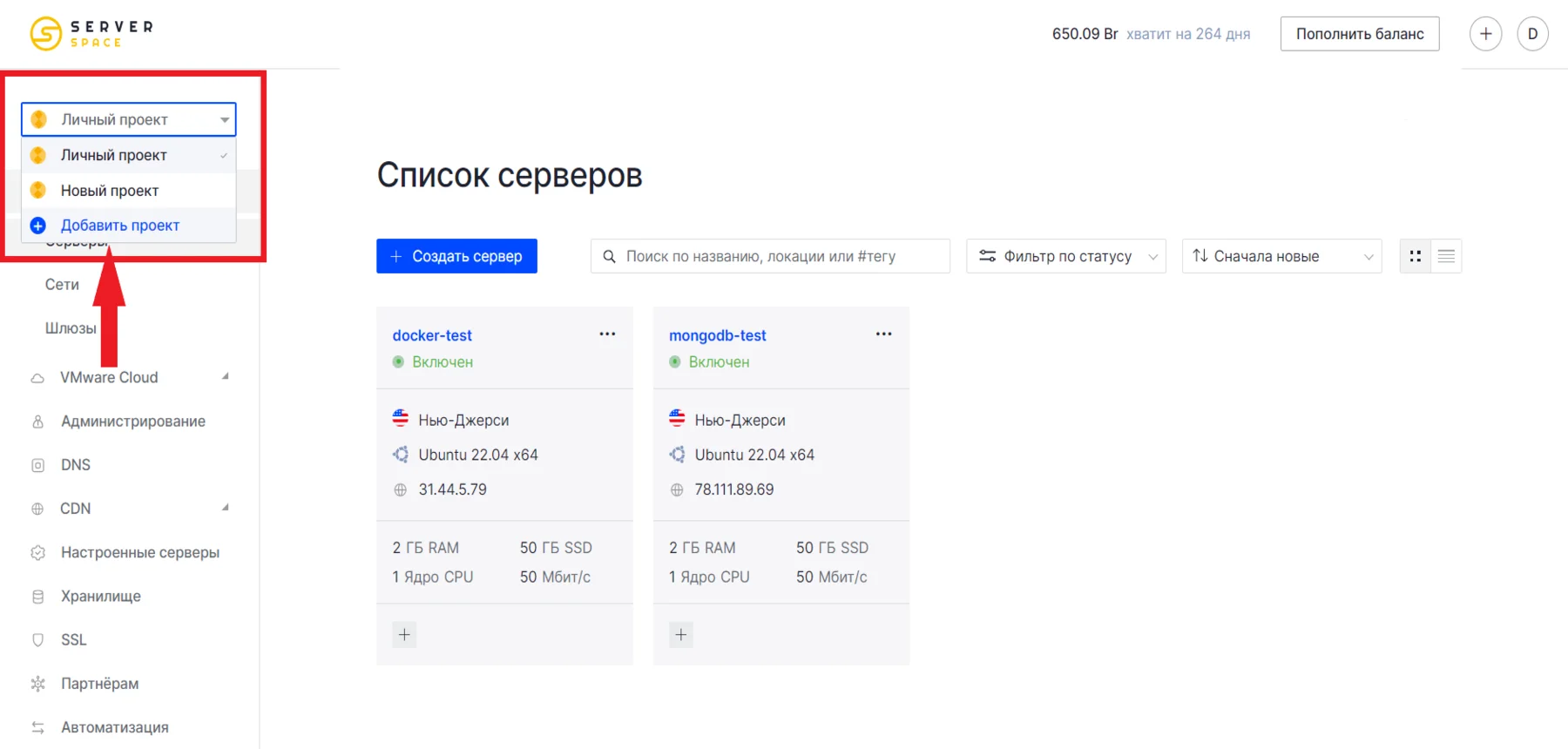Click the IP address 78.111.89.69
The image size is (1568, 749).
point(734,489)
